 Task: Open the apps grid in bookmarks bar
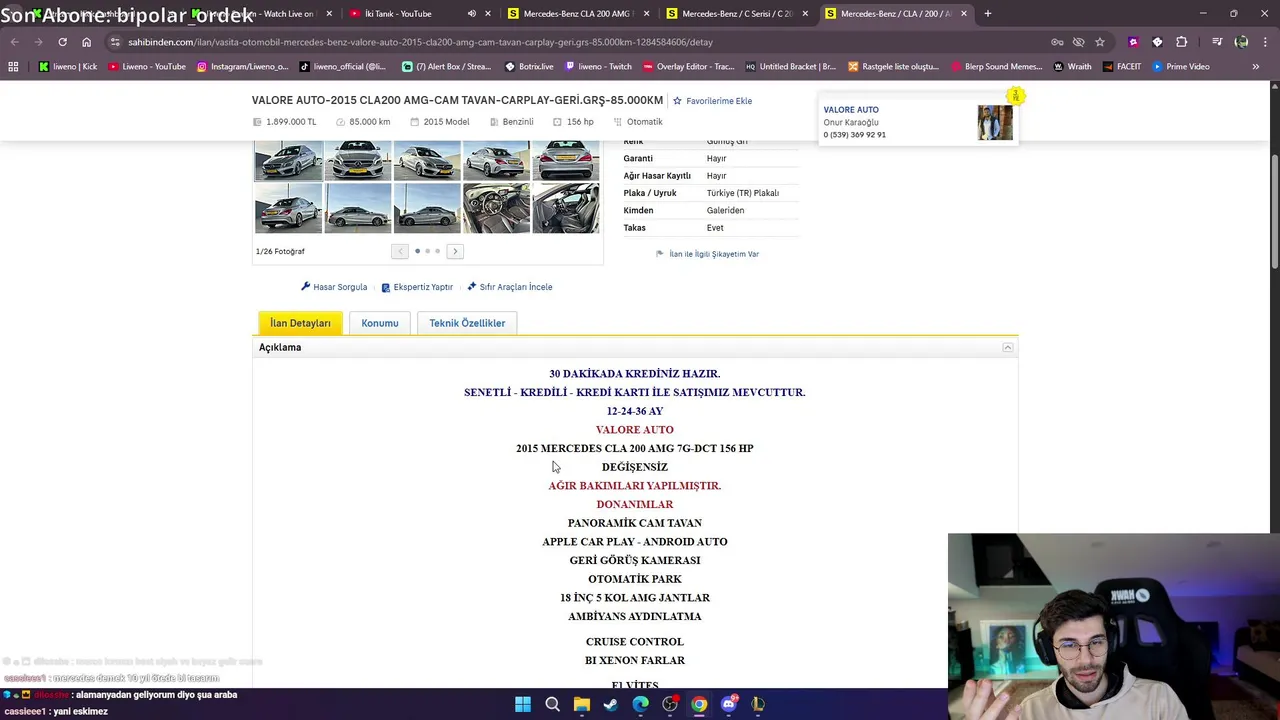click(x=13, y=67)
